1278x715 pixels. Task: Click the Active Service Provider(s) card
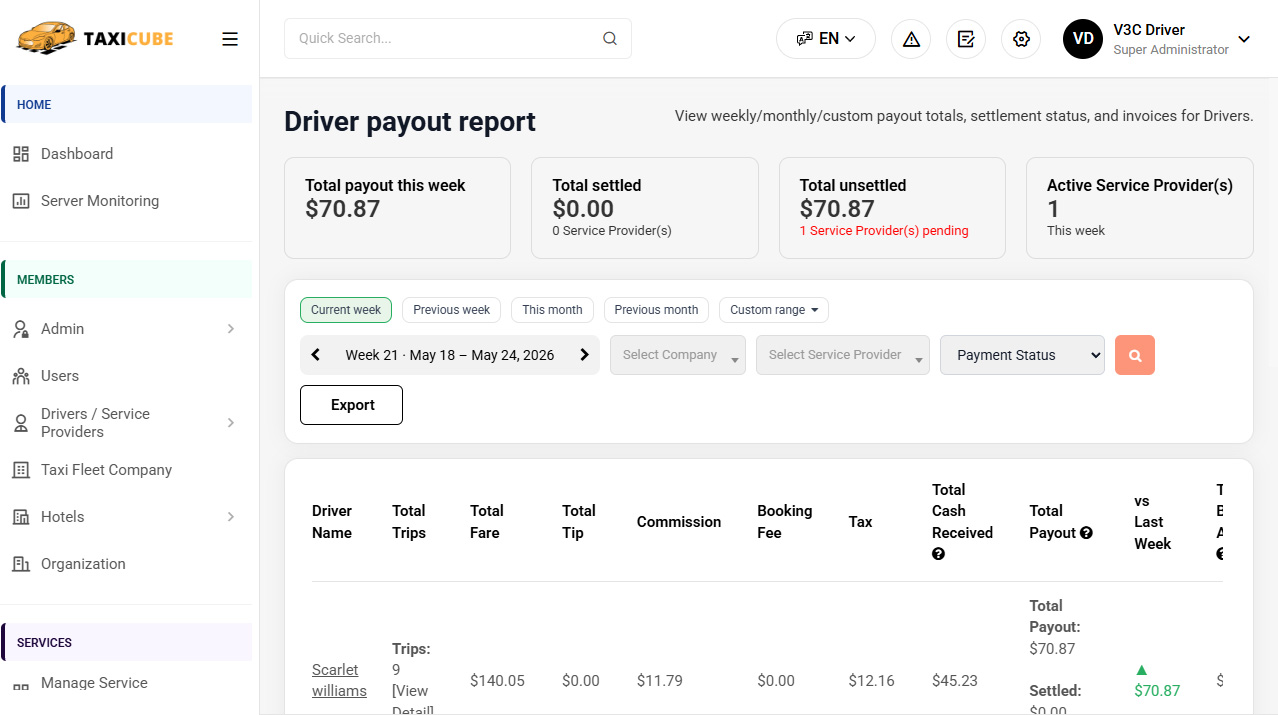pyautogui.click(x=1140, y=208)
